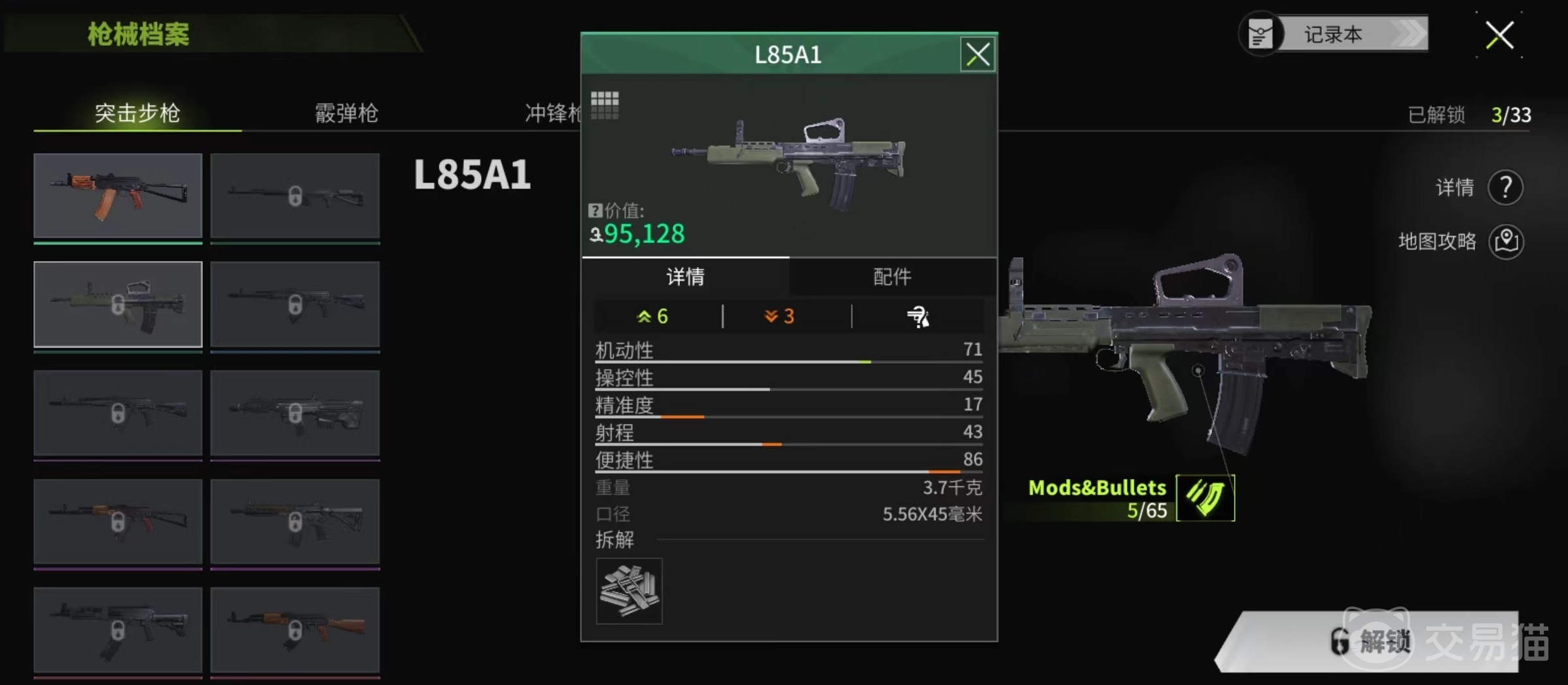Click the 机动性 stat bar
The image size is (1568, 685).
point(789,351)
